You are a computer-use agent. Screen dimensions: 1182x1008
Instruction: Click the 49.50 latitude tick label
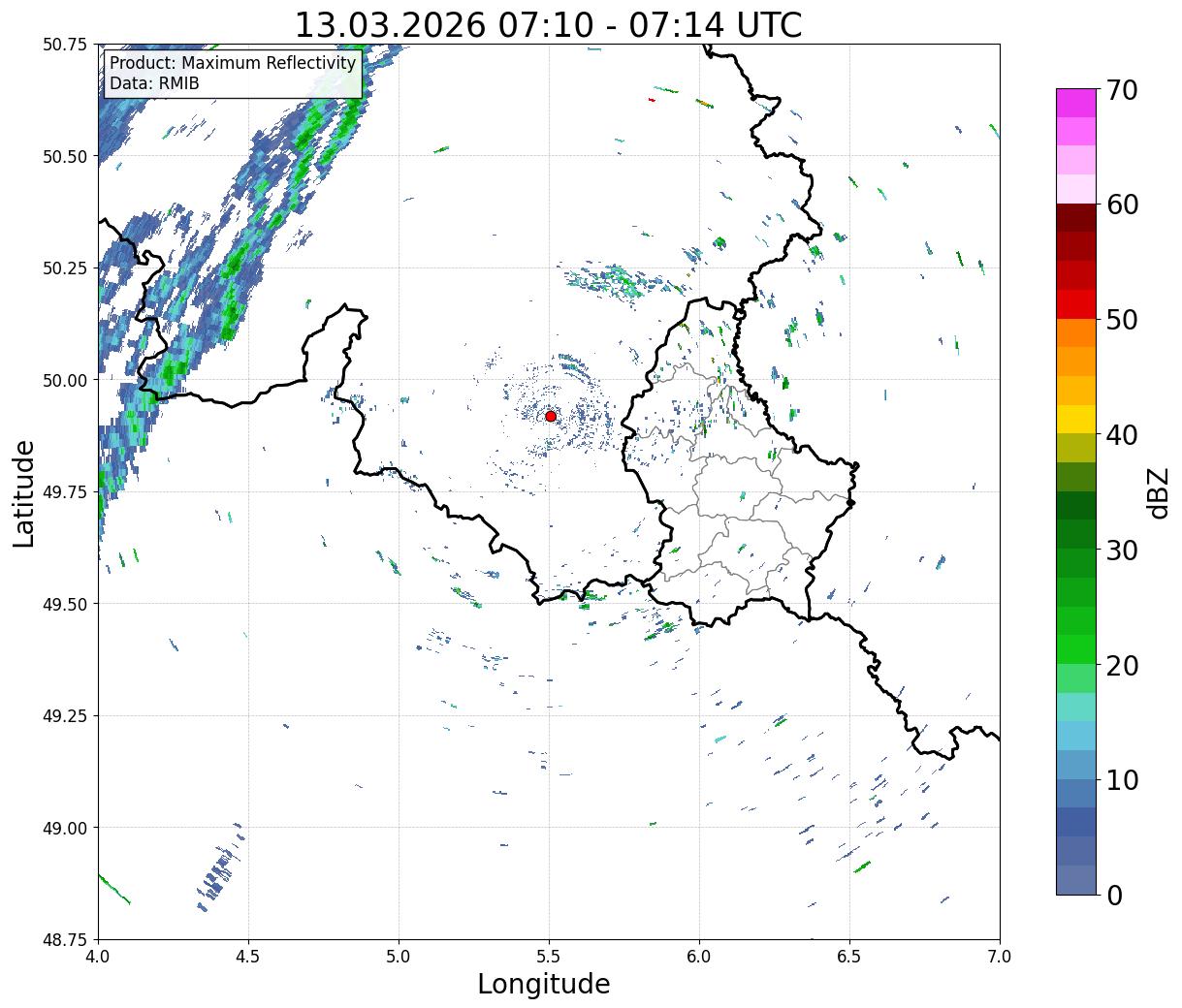(x=66, y=604)
